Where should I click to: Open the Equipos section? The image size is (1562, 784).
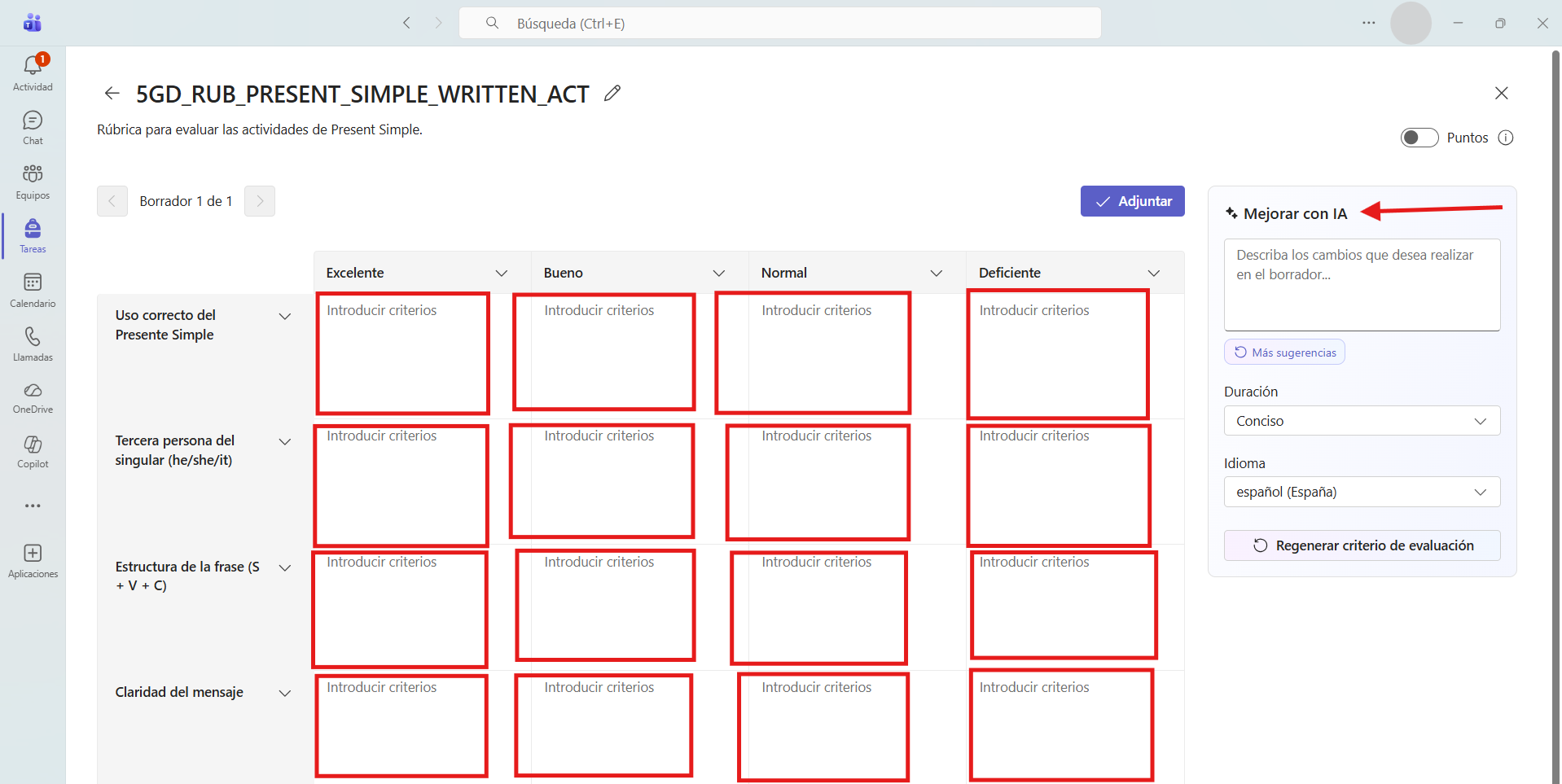pos(33,182)
